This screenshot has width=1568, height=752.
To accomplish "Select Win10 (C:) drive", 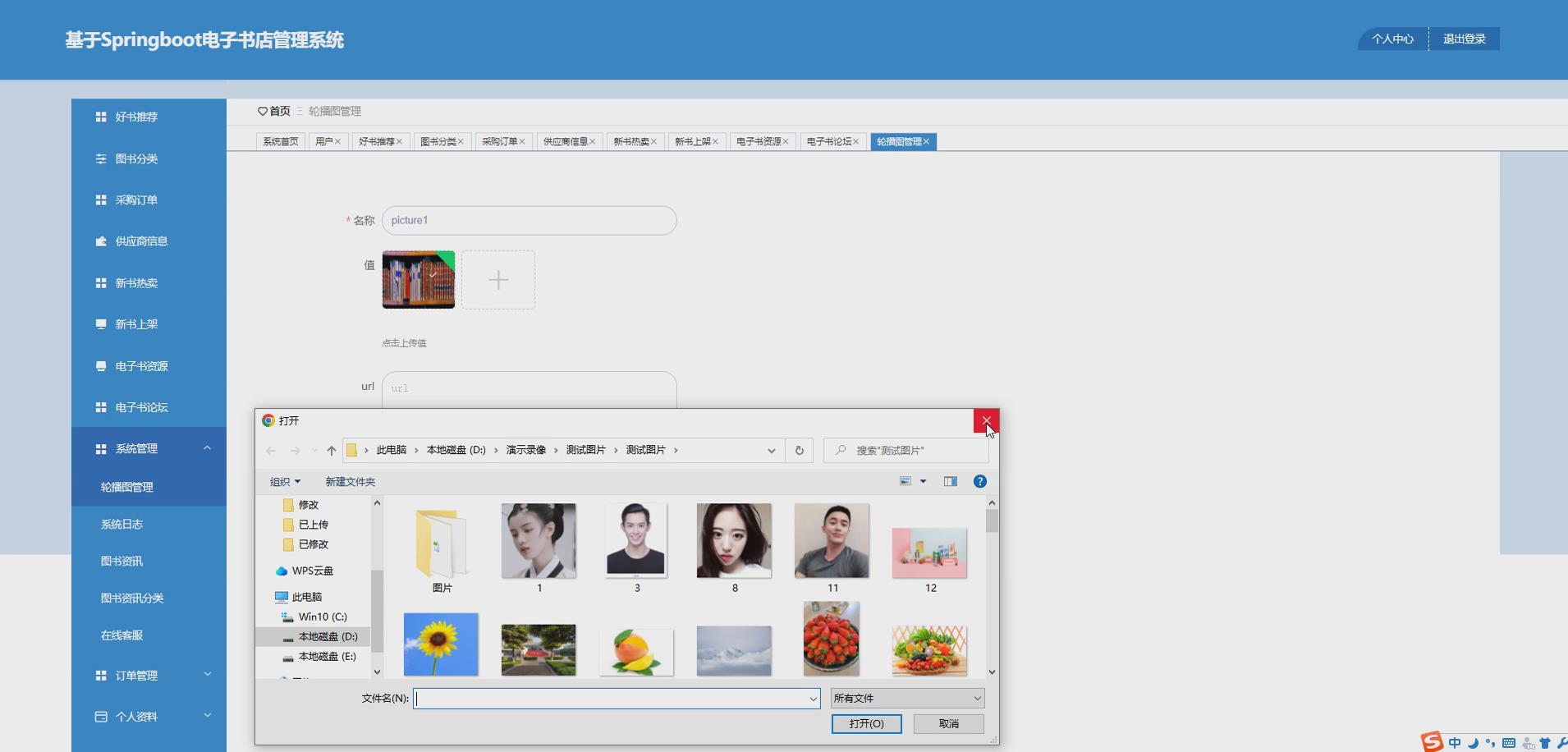I will pyautogui.click(x=314, y=617).
